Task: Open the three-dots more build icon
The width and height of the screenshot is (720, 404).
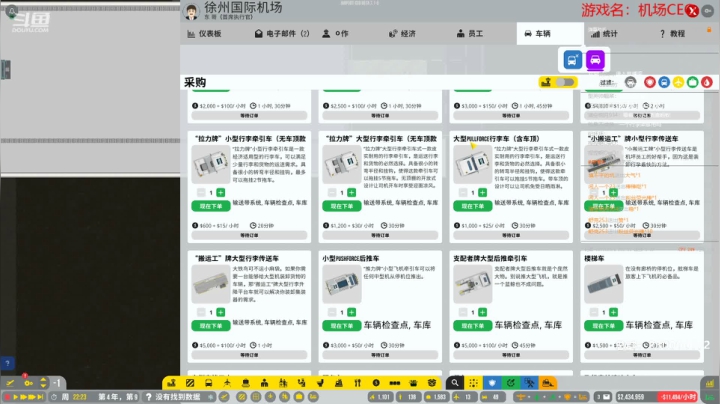Action: 394,383
